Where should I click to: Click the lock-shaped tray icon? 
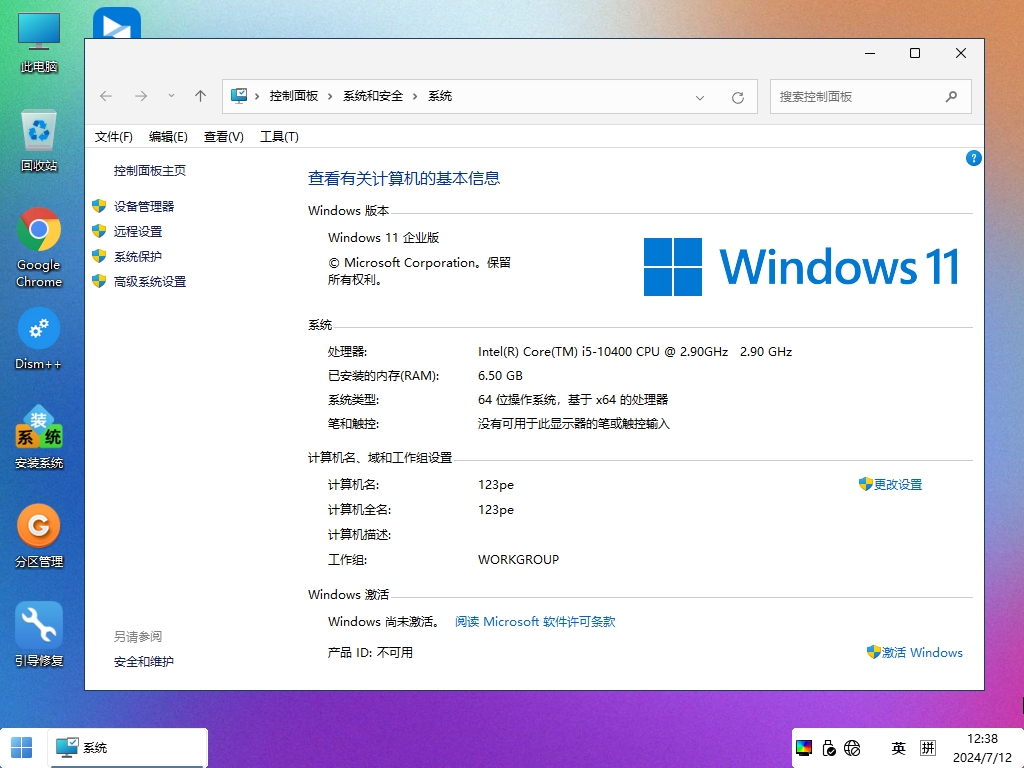tap(829, 748)
